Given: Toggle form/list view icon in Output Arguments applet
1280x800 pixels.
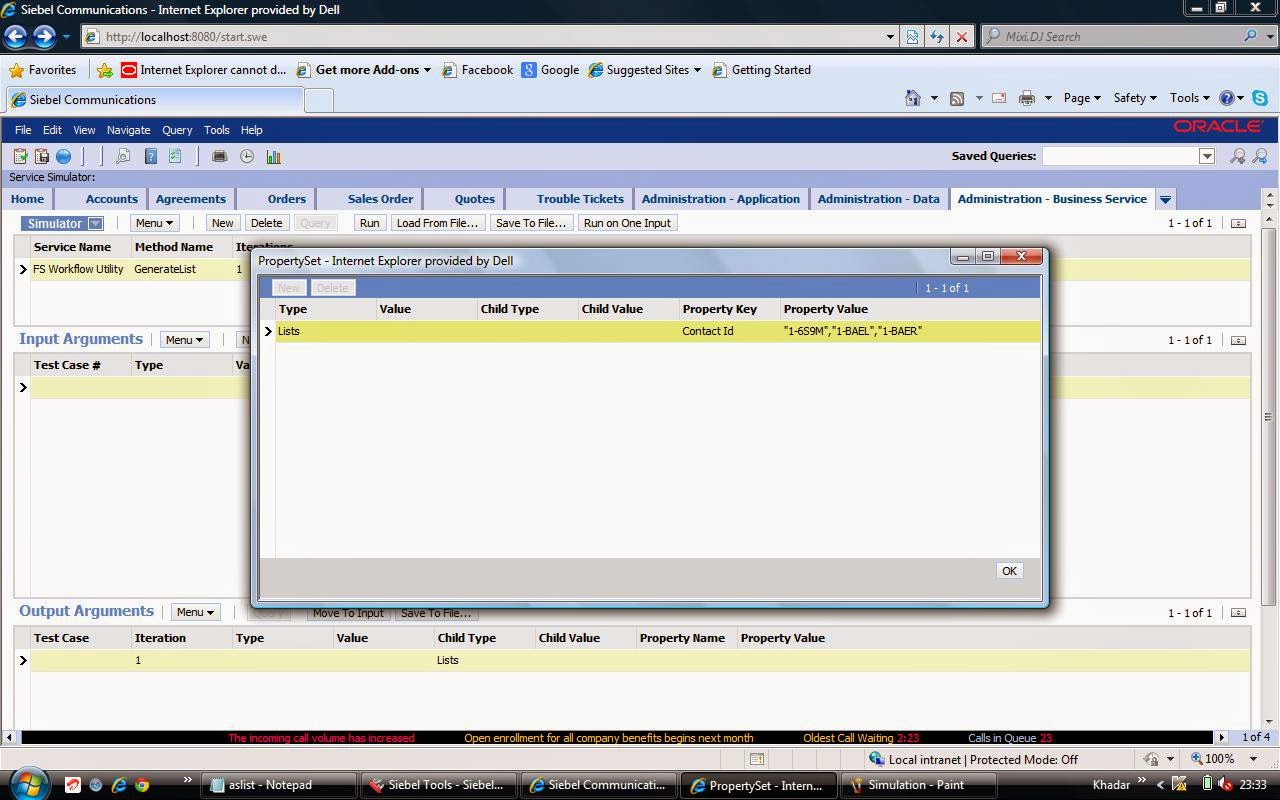Looking at the screenshot, I should (1238, 613).
